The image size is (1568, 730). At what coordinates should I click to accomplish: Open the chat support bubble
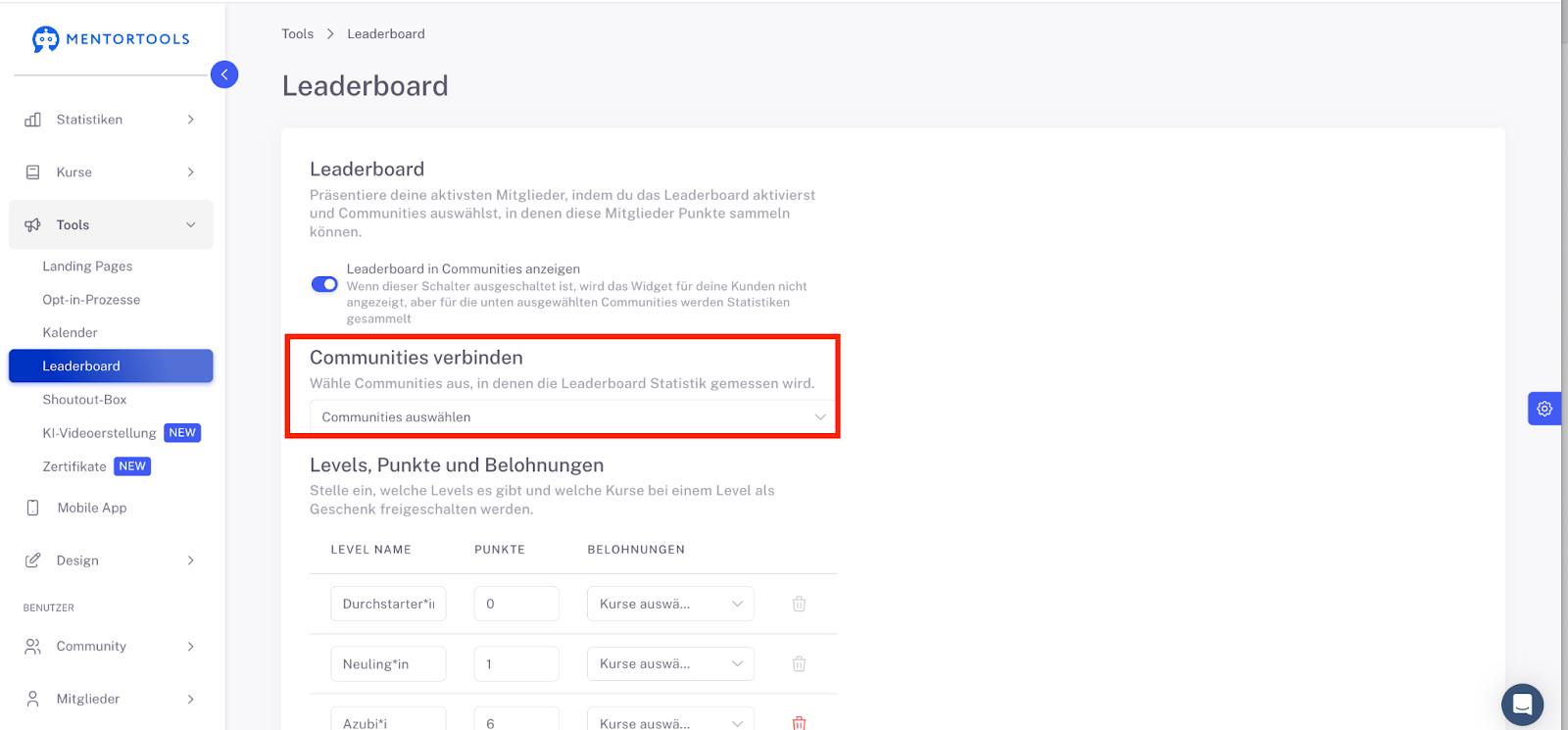tap(1522, 705)
